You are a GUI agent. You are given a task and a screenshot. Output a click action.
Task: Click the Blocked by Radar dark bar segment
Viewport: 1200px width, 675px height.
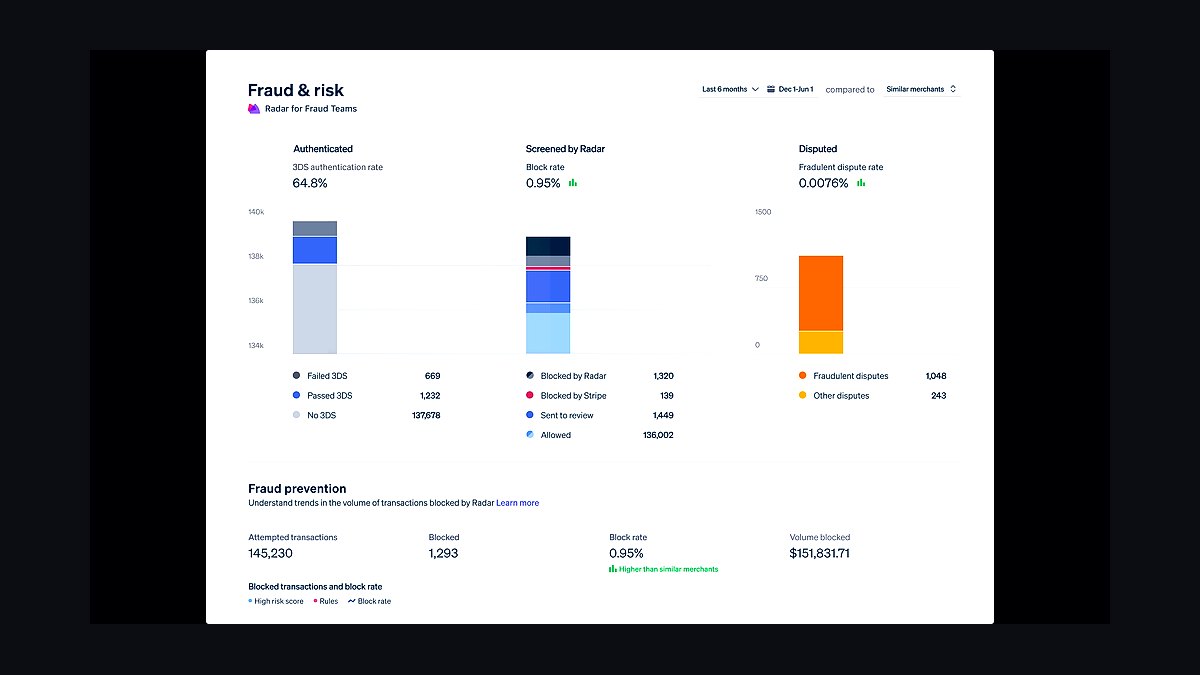[548, 246]
